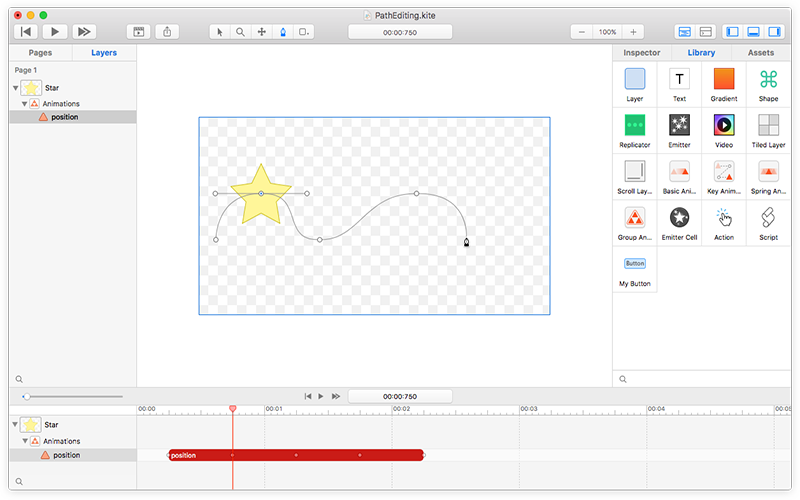Choose Spring Animation item in Library
Screen dimensions: 800x500
(768, 177)
